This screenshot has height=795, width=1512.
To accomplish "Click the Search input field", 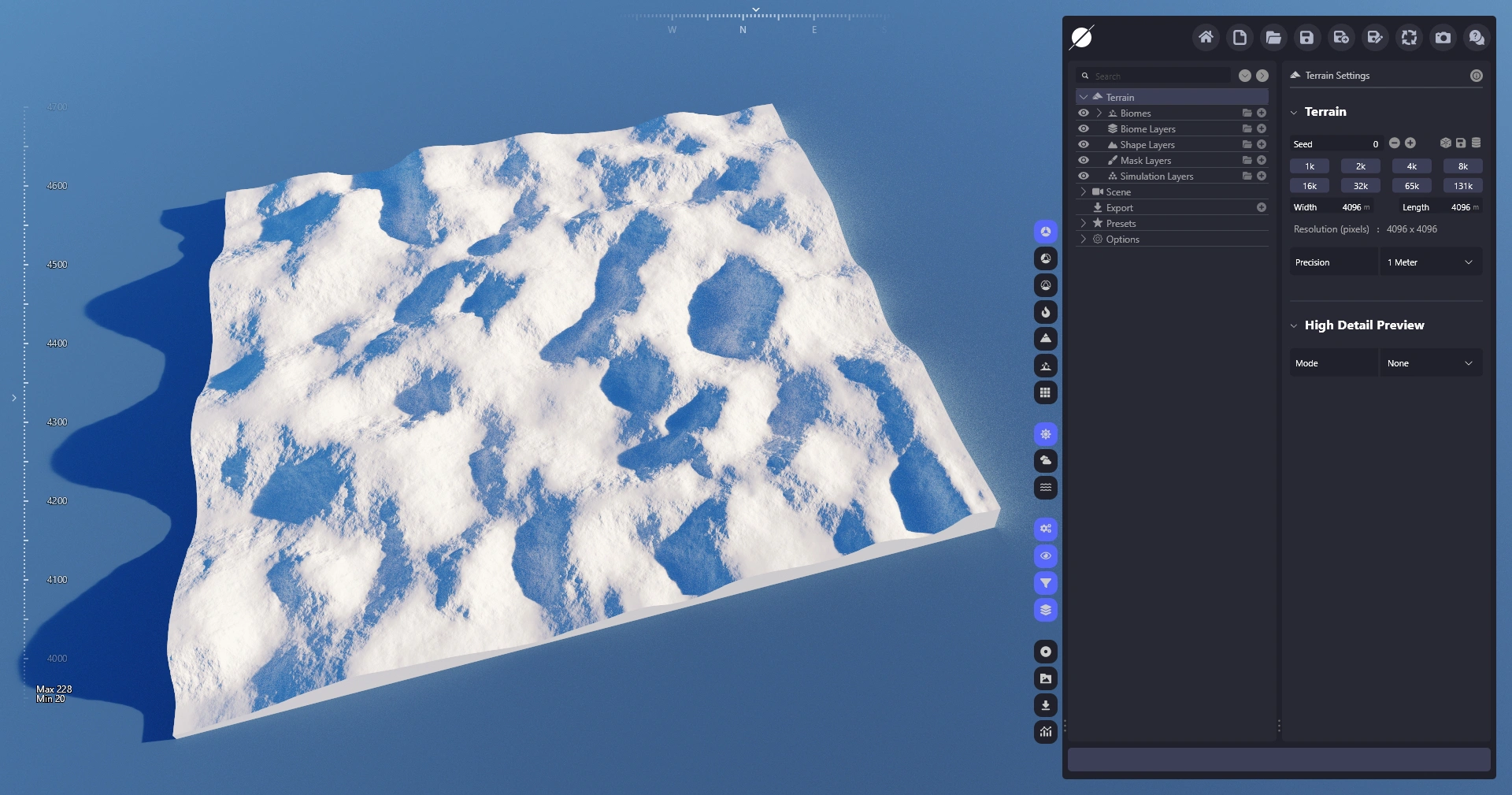I will [1159, 76].
